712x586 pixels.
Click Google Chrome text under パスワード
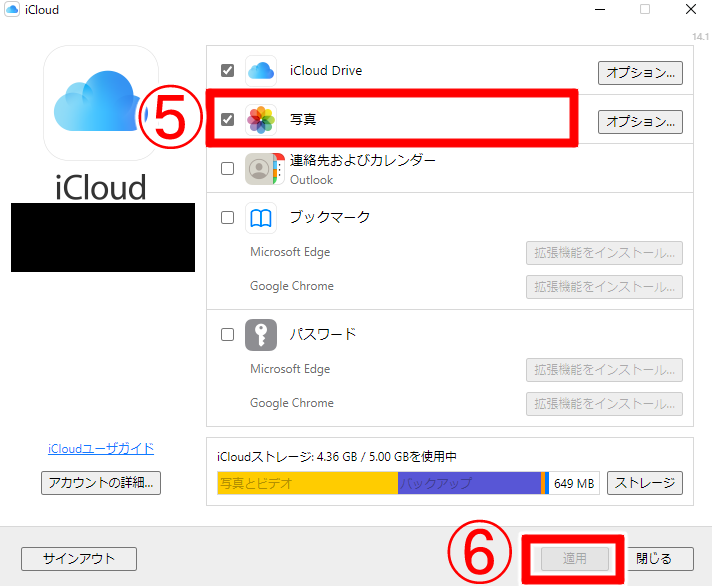(292, 403)
